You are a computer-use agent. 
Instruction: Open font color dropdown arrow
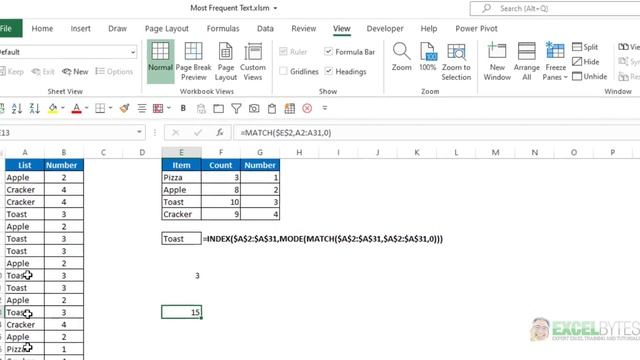pos(87,108)
